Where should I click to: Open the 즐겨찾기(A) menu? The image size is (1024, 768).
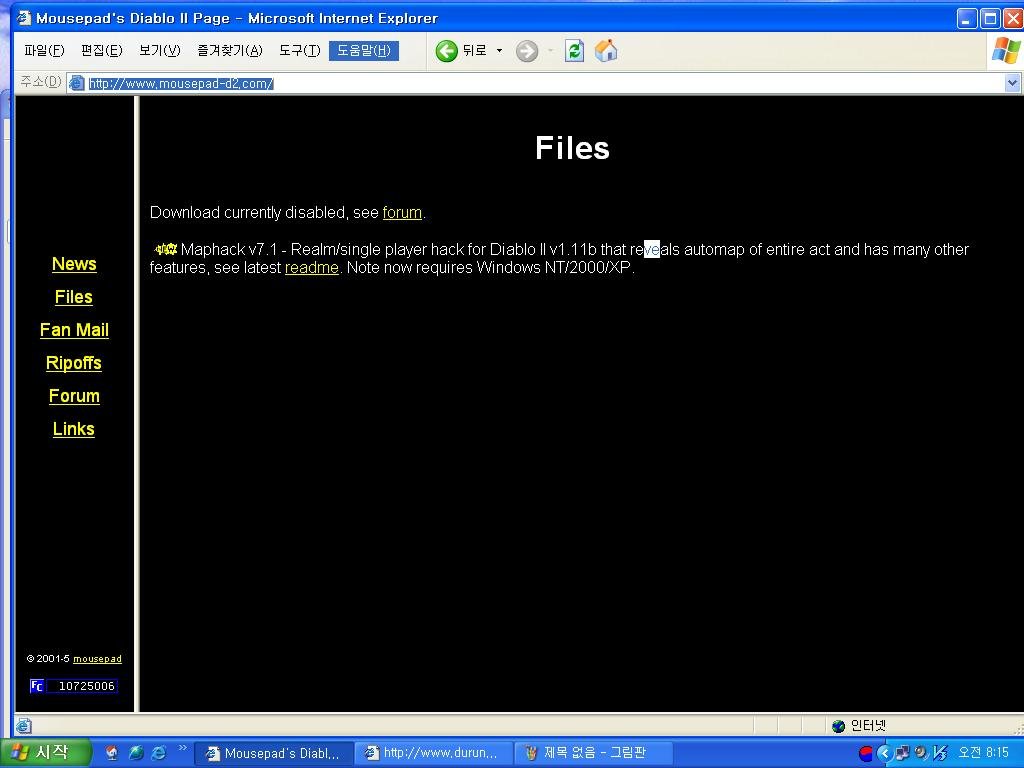pos(230,50)
